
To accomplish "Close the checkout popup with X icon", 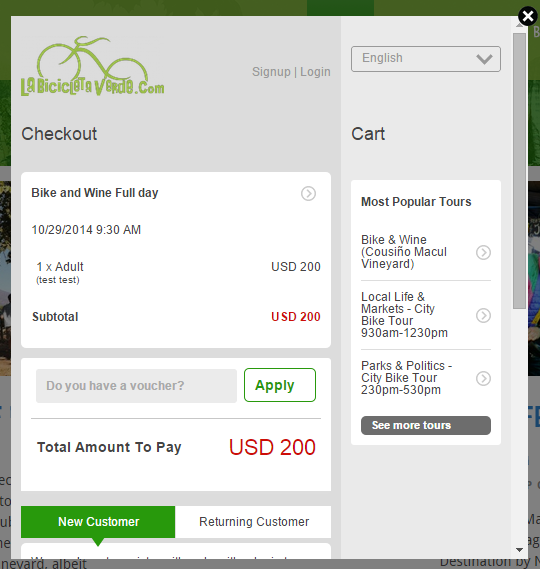I will pyautogui.click(x=528, y=16).
